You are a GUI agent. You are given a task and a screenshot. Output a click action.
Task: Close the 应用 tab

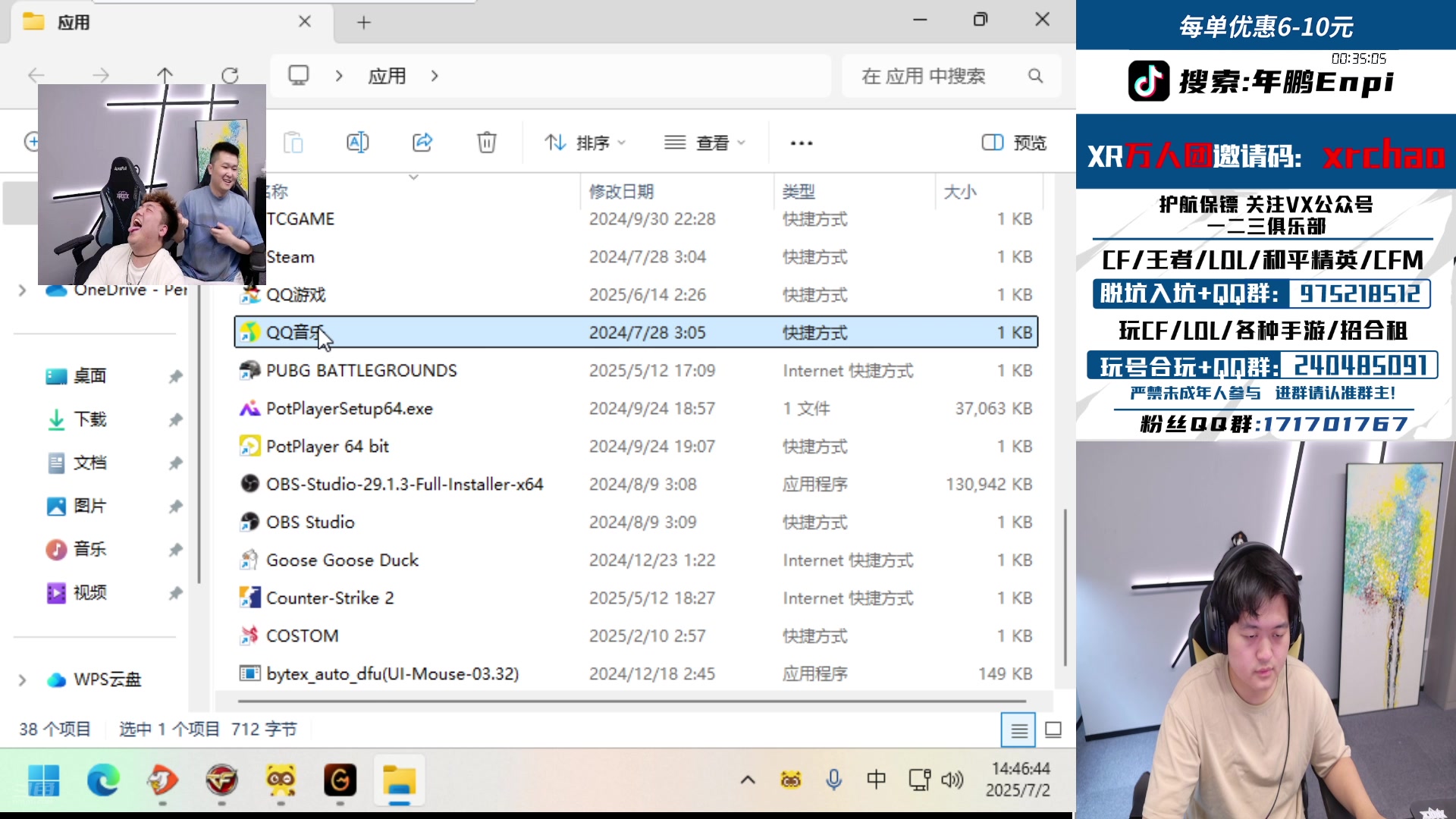(305, 21)
